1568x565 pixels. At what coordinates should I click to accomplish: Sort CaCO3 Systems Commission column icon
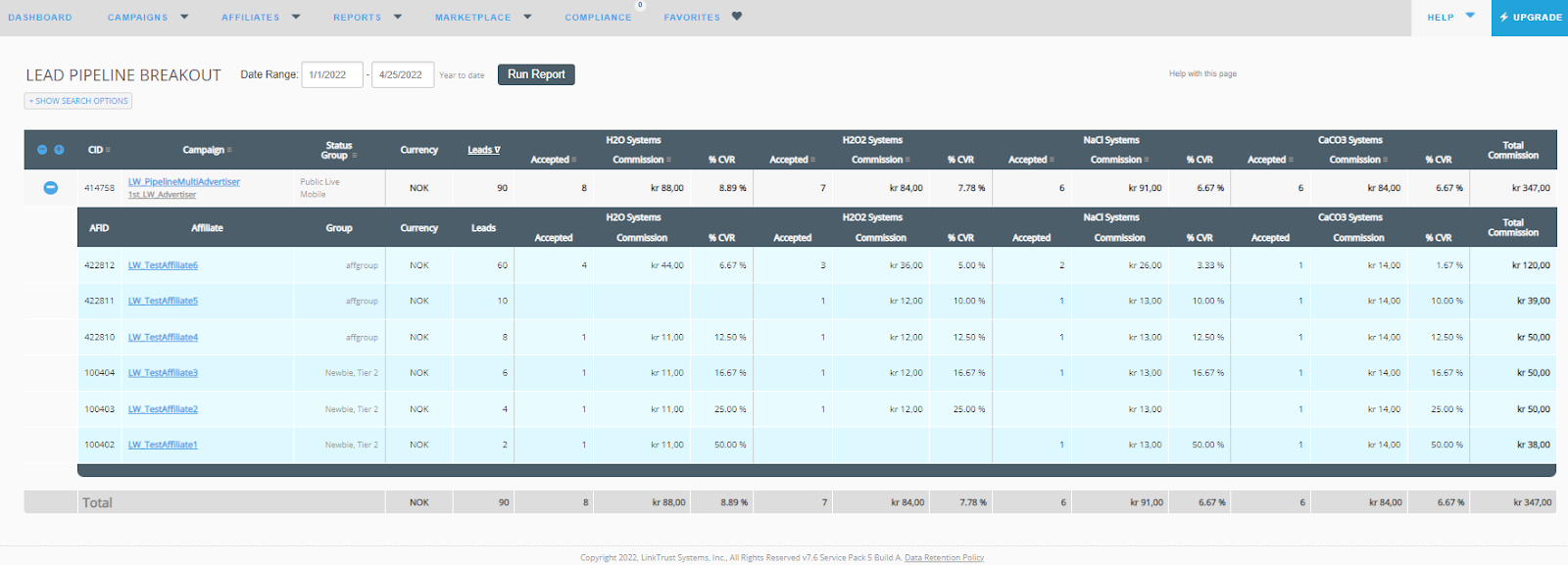pyautogui.click(x=1386, y=160)
